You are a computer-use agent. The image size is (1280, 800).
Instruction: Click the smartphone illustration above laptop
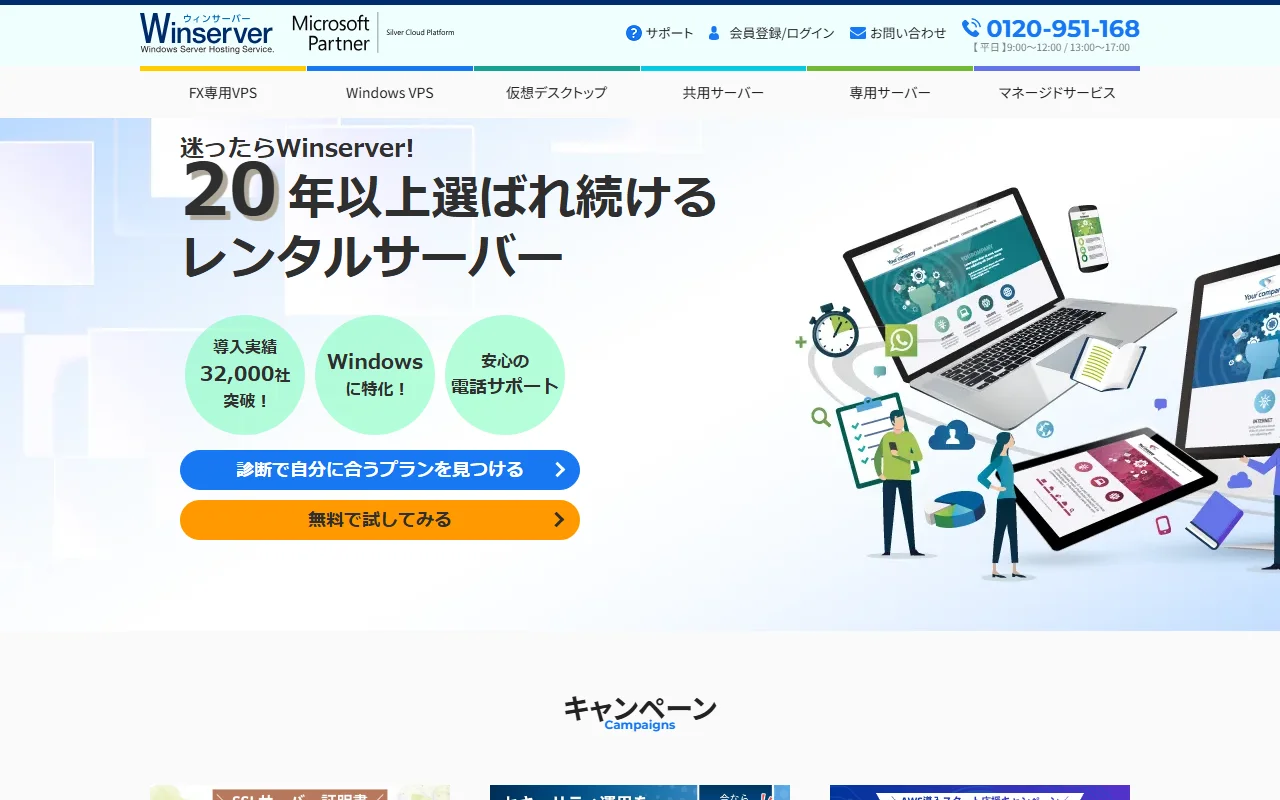(x=1088, y=238)
